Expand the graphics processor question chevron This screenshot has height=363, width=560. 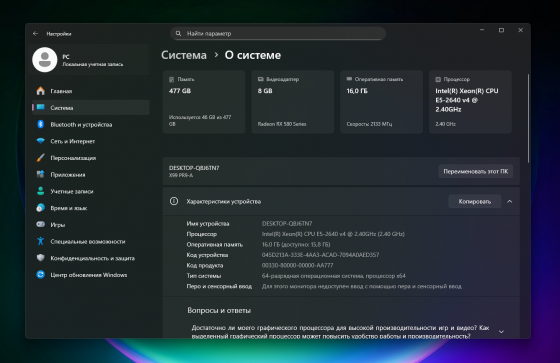tap(501, 332)
